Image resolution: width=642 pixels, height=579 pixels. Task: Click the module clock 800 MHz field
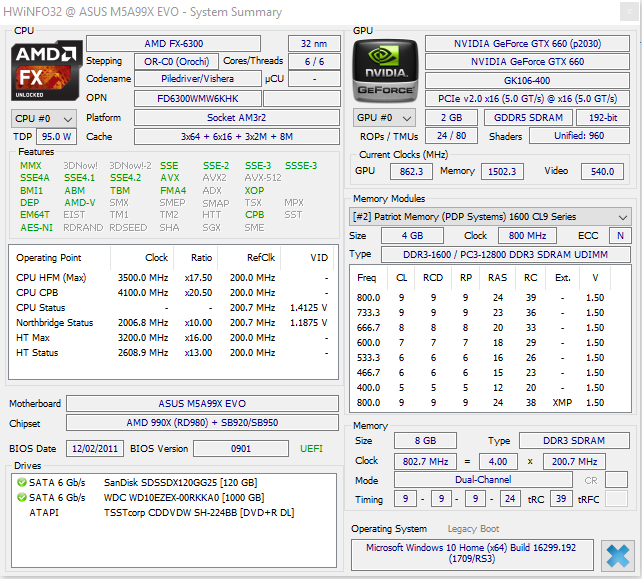(x=527, y=236)
